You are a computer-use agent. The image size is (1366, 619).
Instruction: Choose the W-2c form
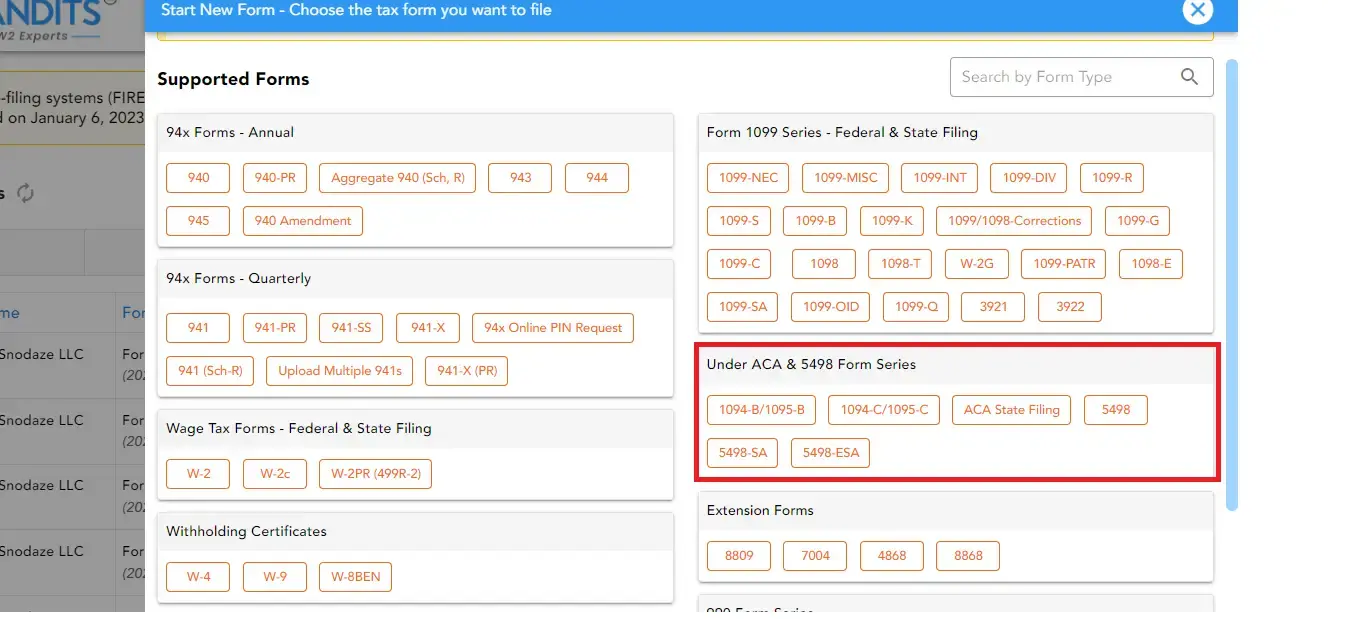pyautogui.click(x=275, y=474)
